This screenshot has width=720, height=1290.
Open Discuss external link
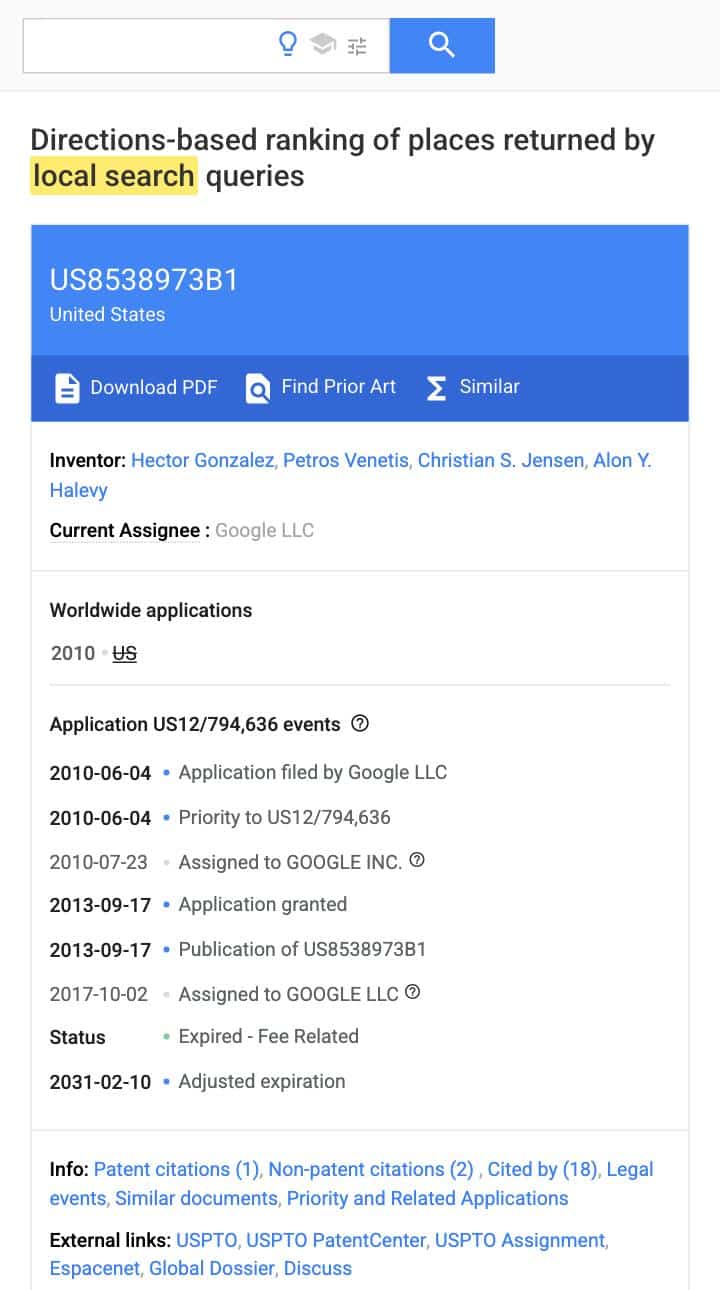(x=318, y=1269)
